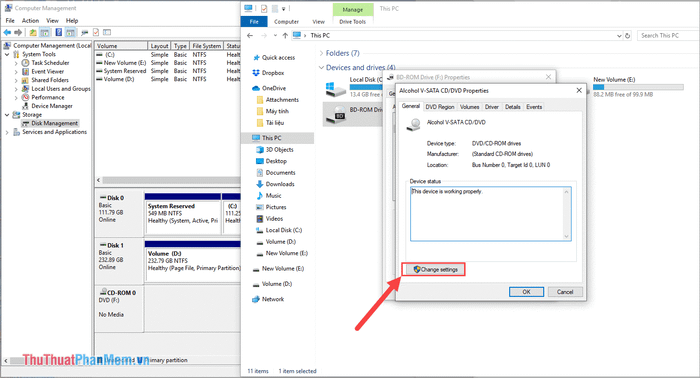Click Explorer back navigation arrow
700x378 pixels.
click(250, 35)
